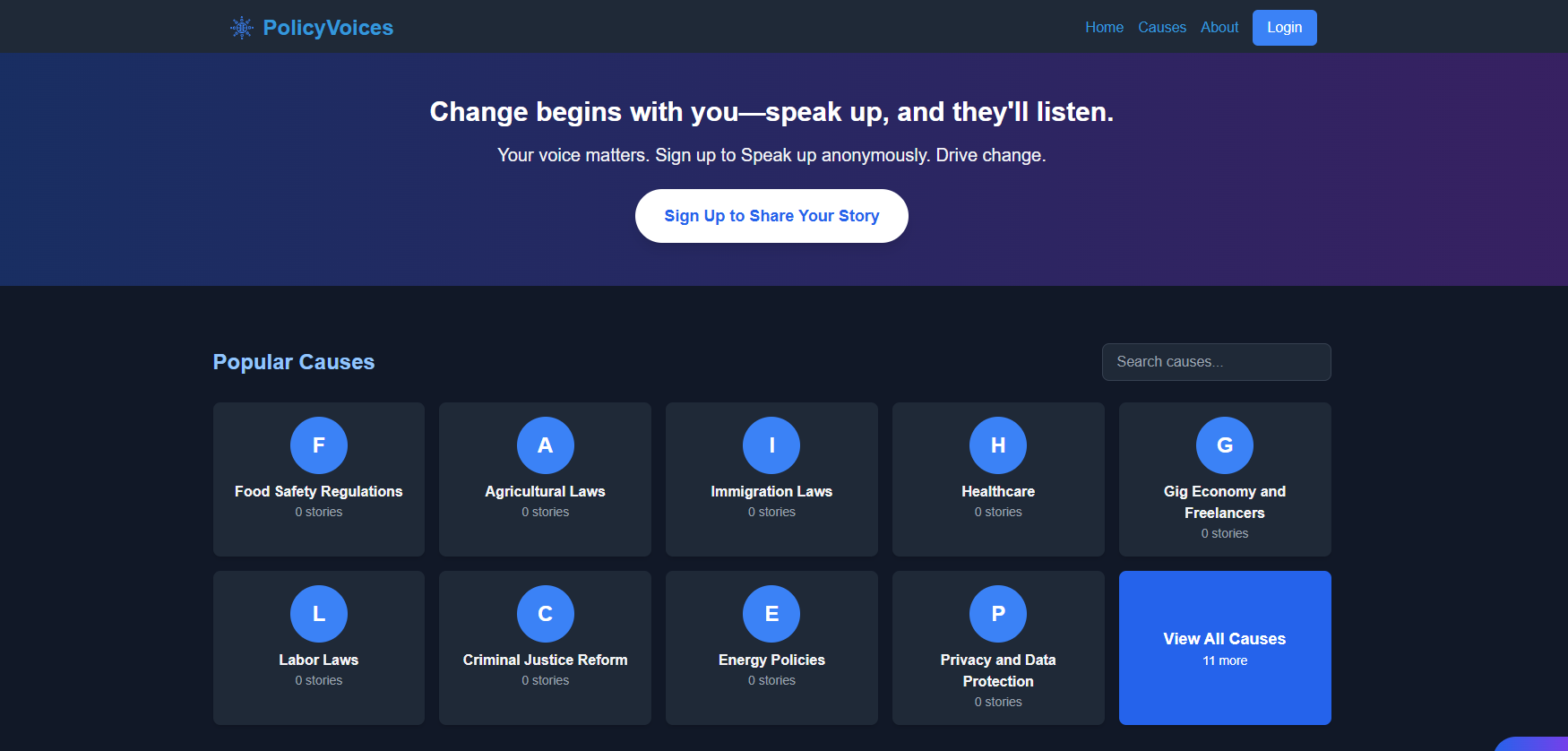
Task: Focus the Search causes input field
Action: (x=1216, y=362)
